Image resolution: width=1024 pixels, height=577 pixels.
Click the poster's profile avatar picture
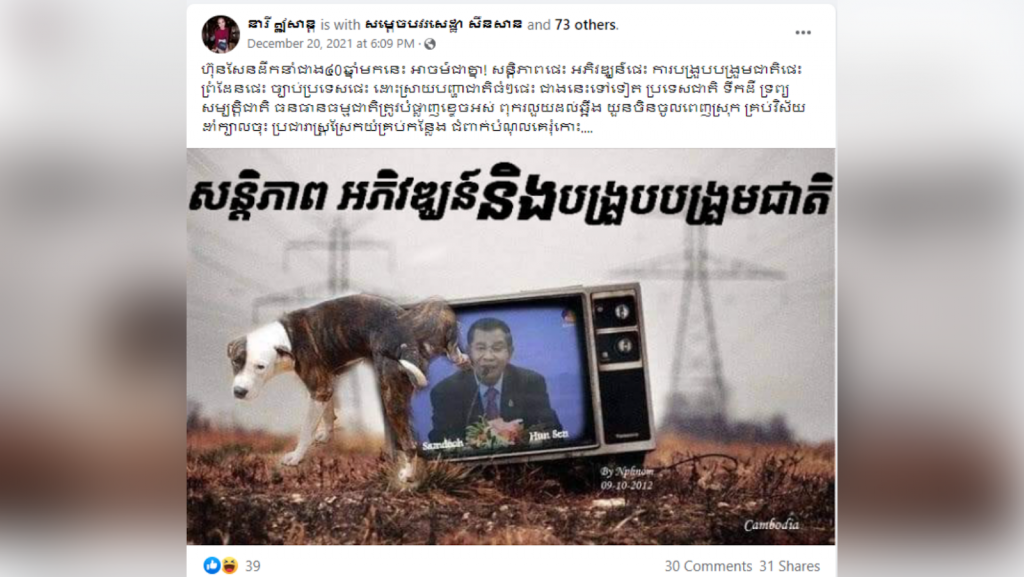coord(220,34)
